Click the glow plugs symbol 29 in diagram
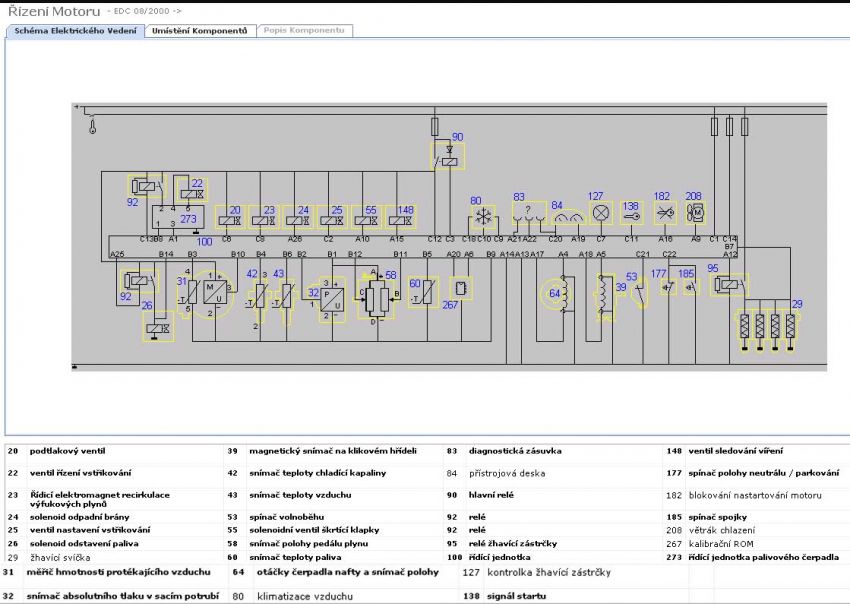 [x=766, y=327]
